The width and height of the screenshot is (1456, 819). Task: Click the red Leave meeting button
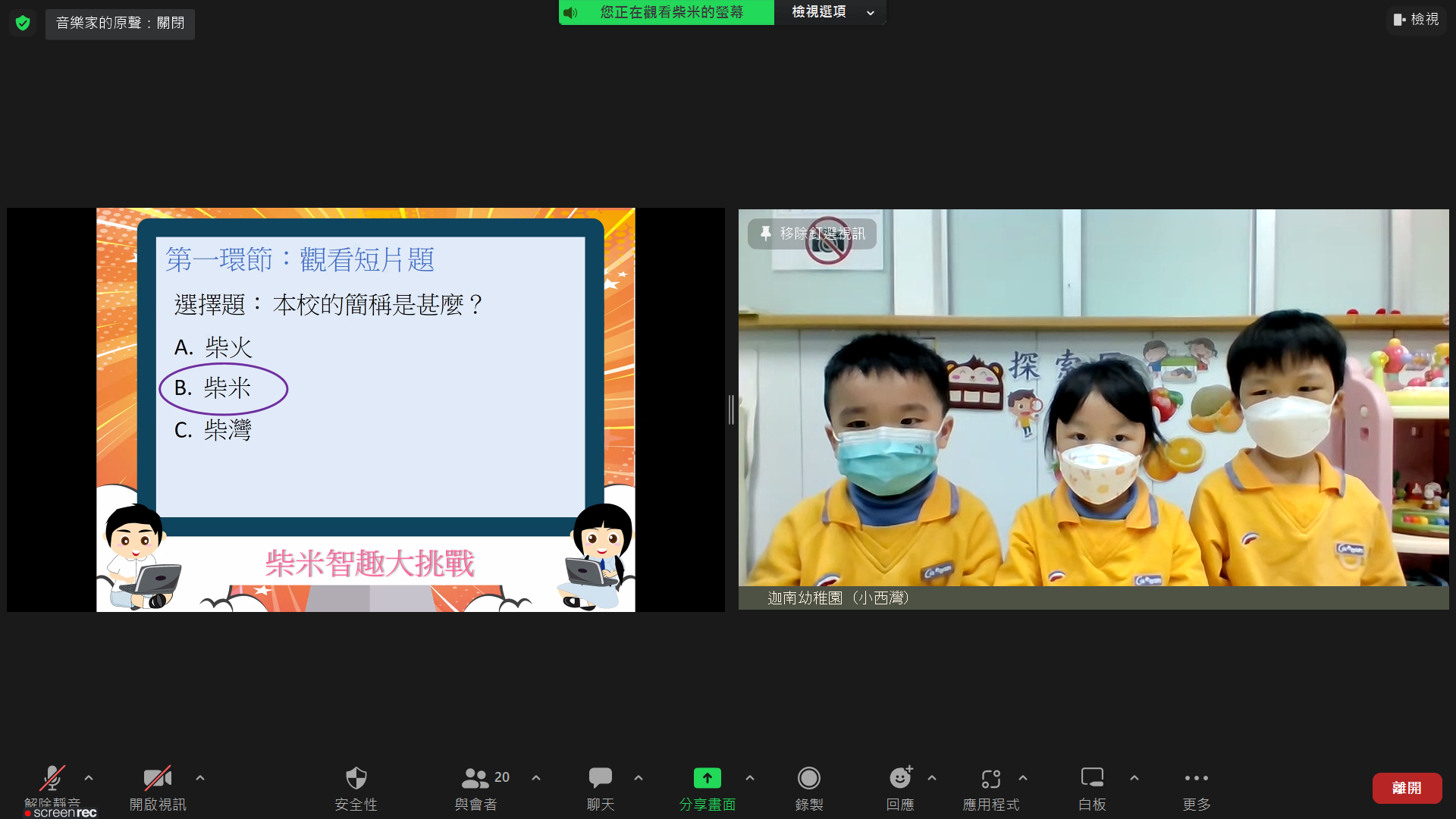click(x=1406, y=788)
